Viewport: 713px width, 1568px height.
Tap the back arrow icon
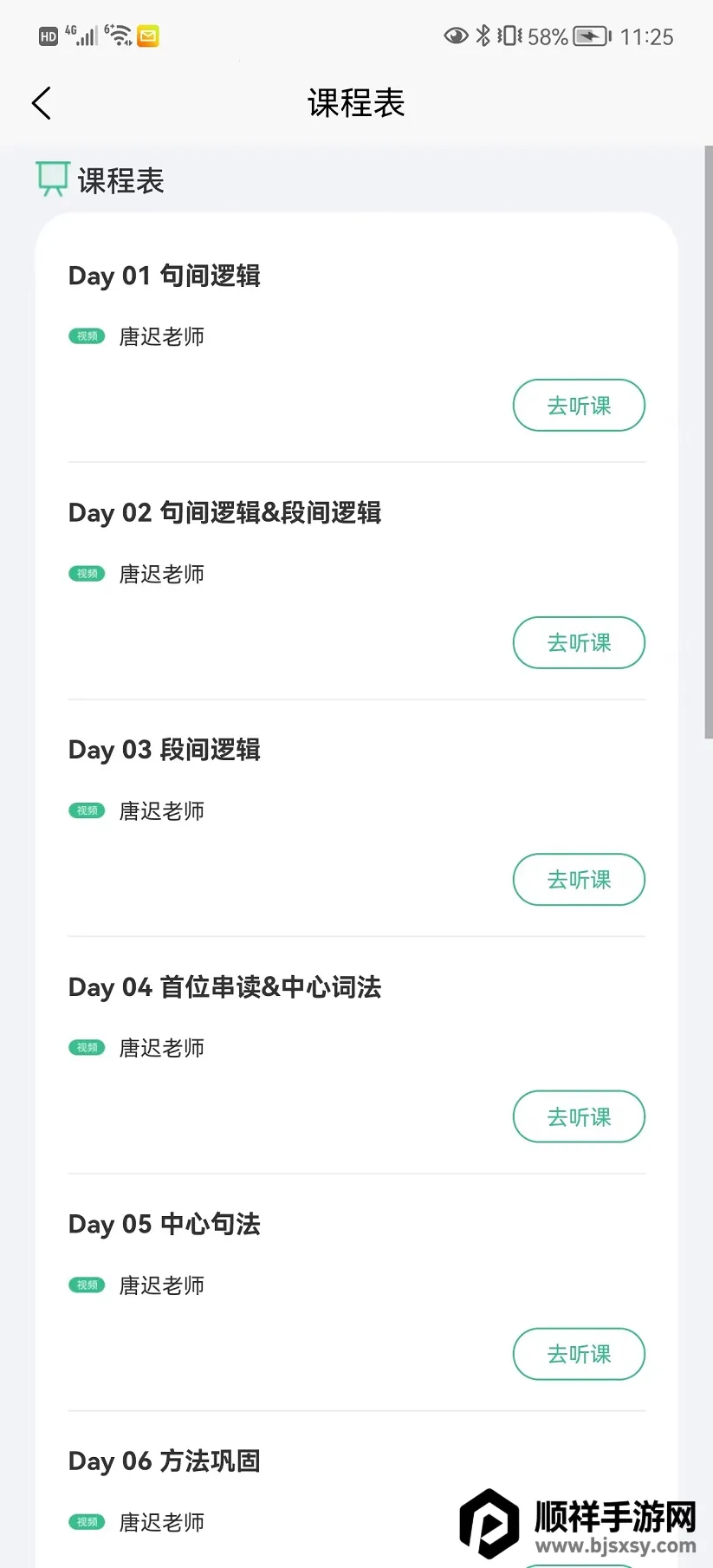click(42, 103)
